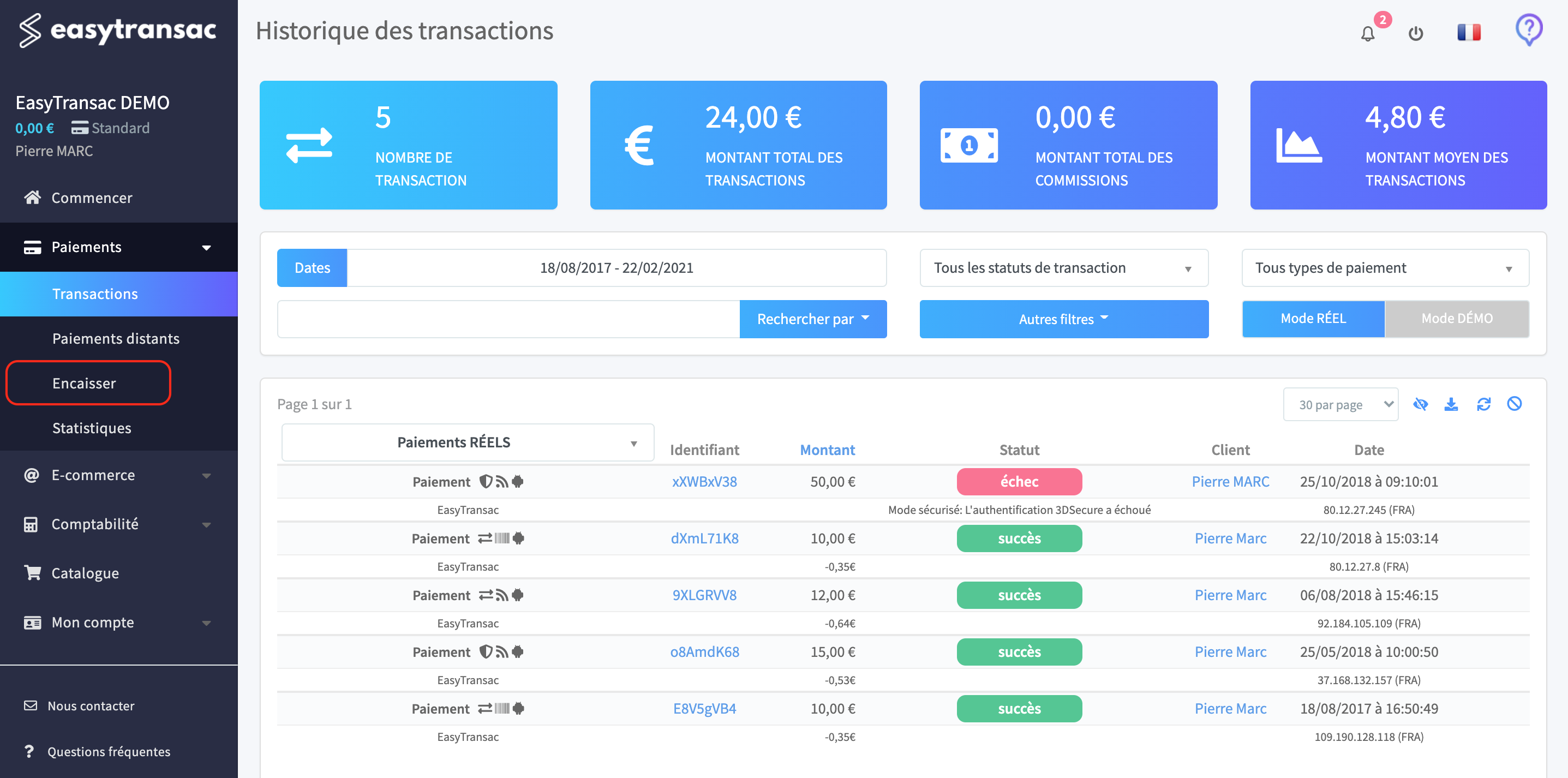Click the @ icon by E-commerce

click(32, 475)
